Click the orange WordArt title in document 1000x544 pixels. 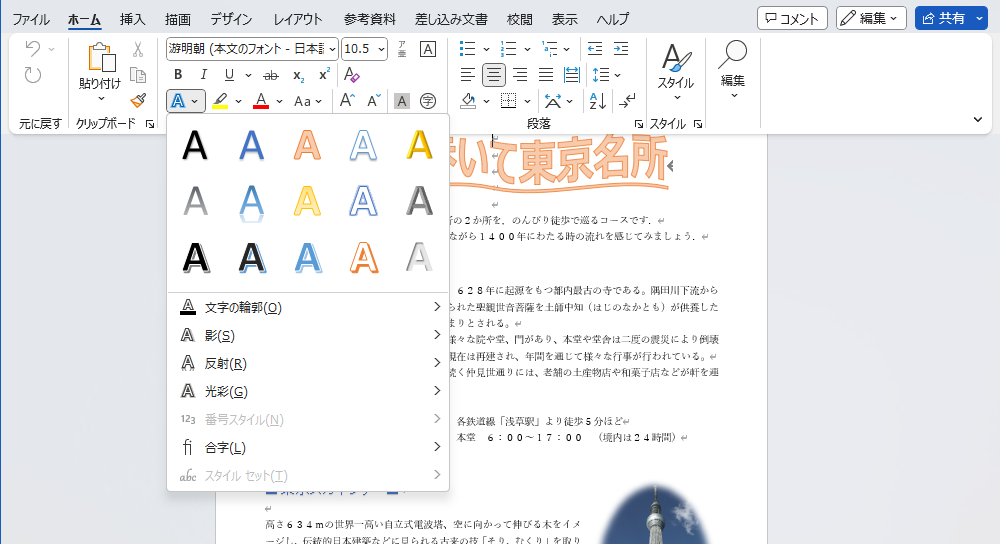(559, 163)
